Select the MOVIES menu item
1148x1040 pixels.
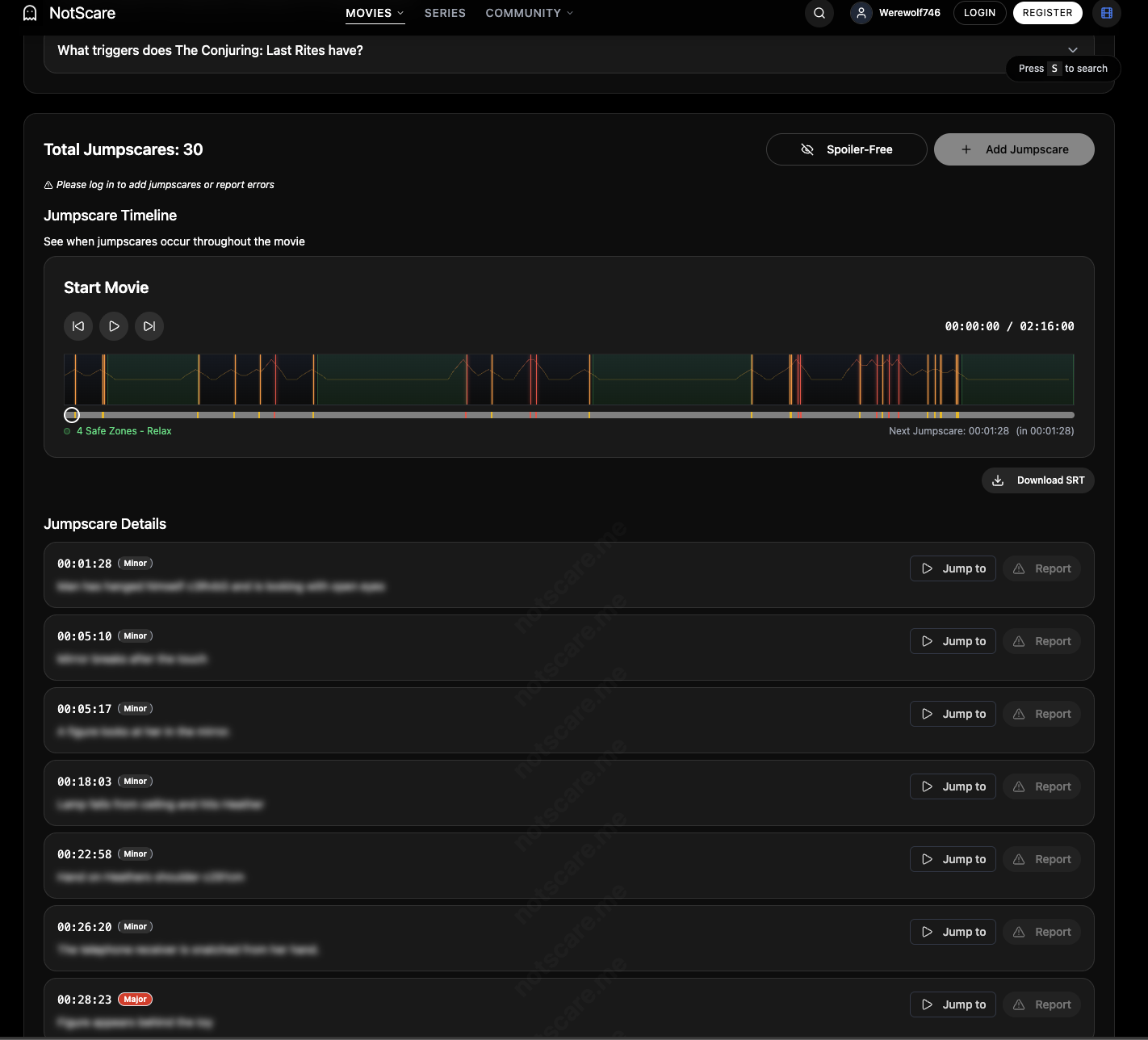point(368,13)
